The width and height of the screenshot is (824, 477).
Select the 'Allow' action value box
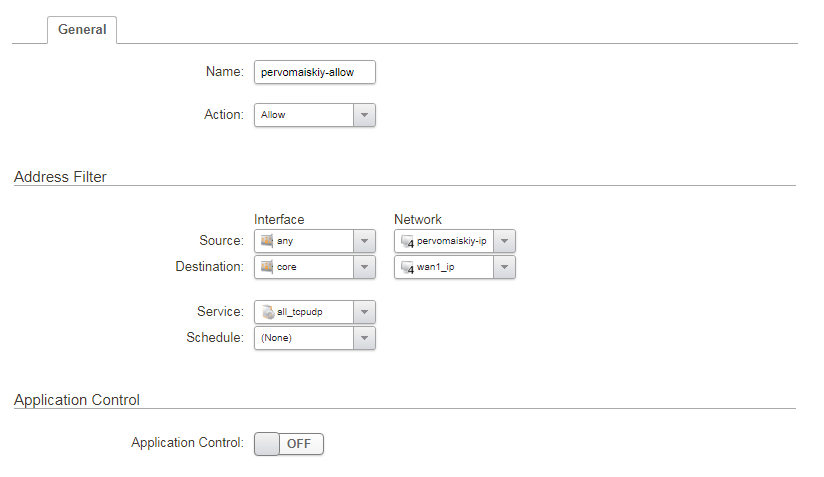(x=304, y=115)
